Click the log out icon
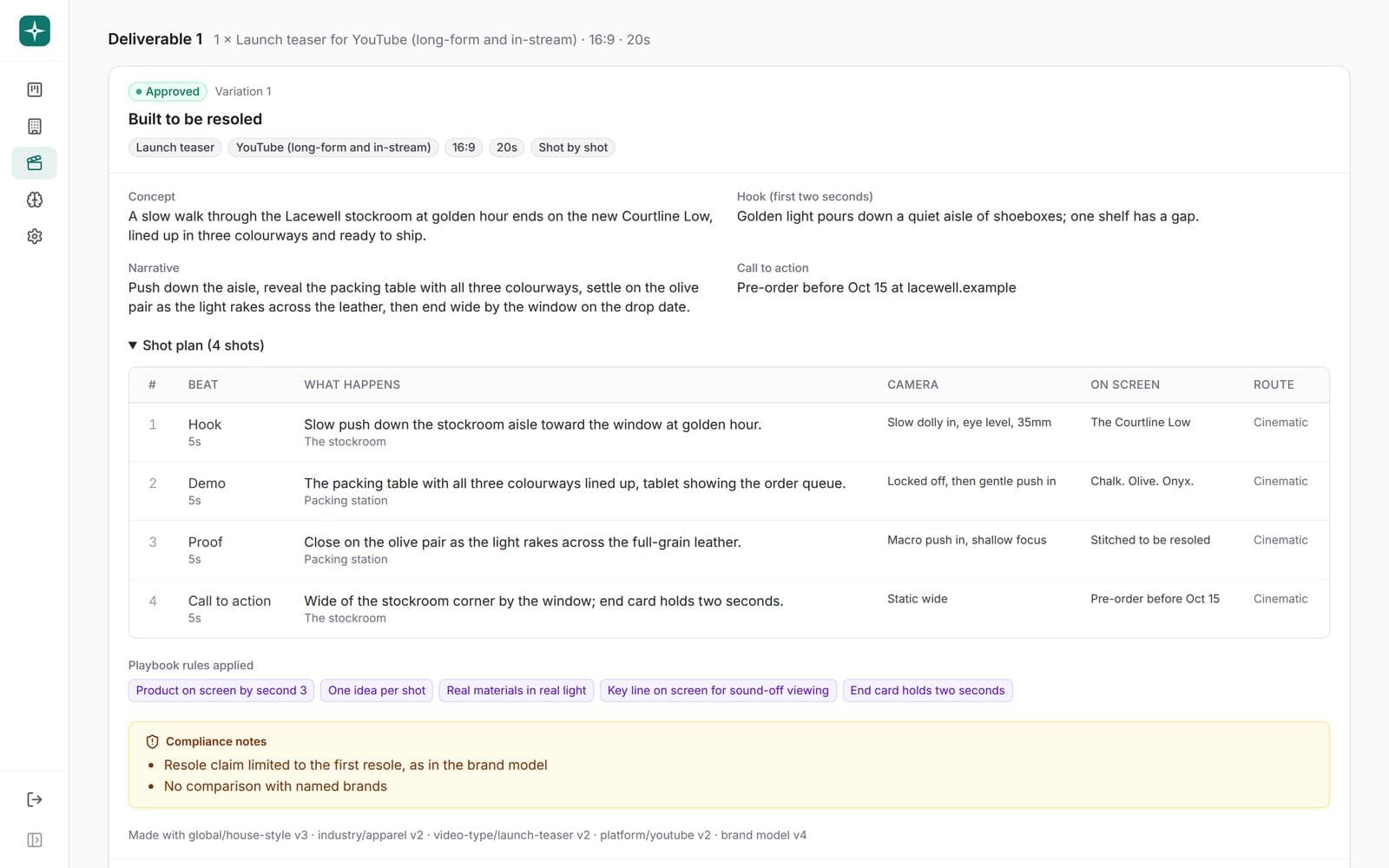The width and height of the screenshot is (1389, 868). (35, 799)
